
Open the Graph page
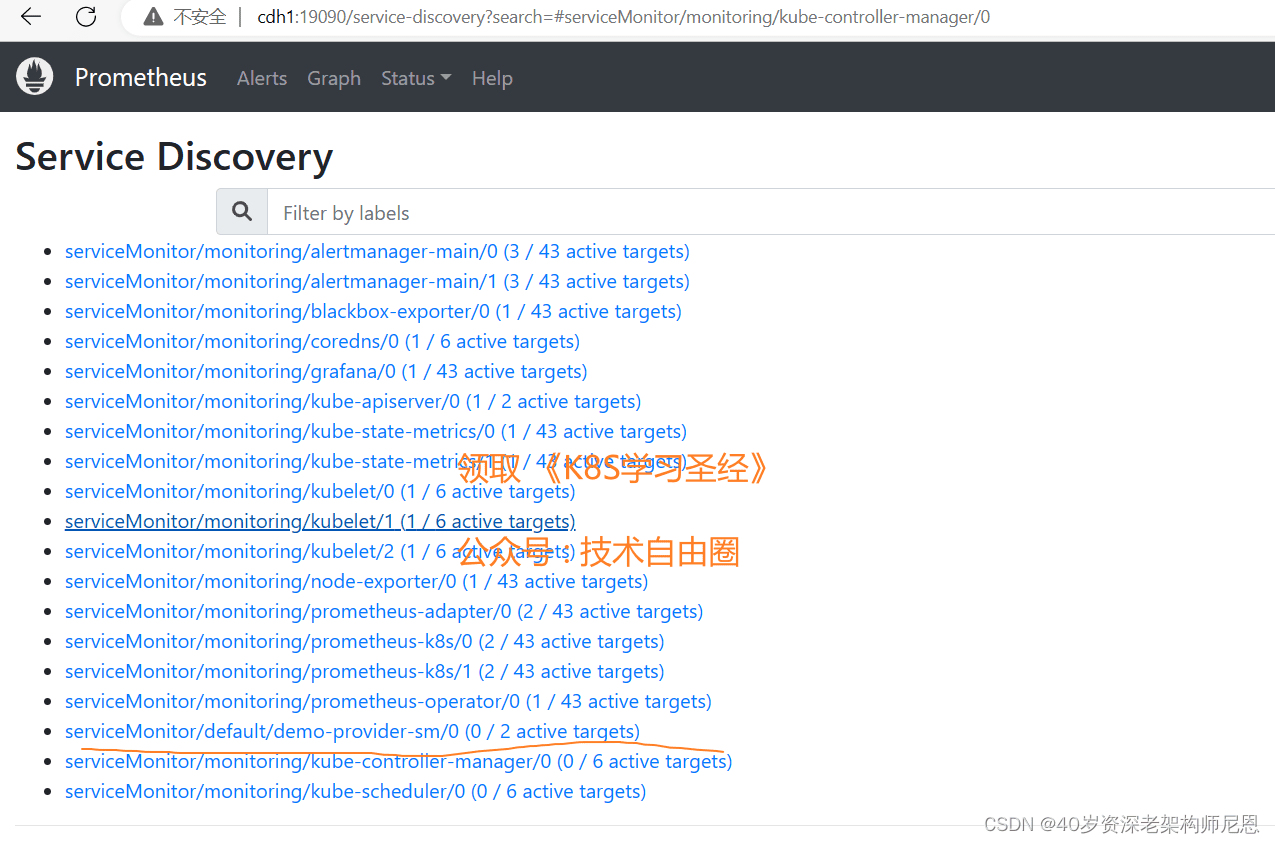point(334,78)
